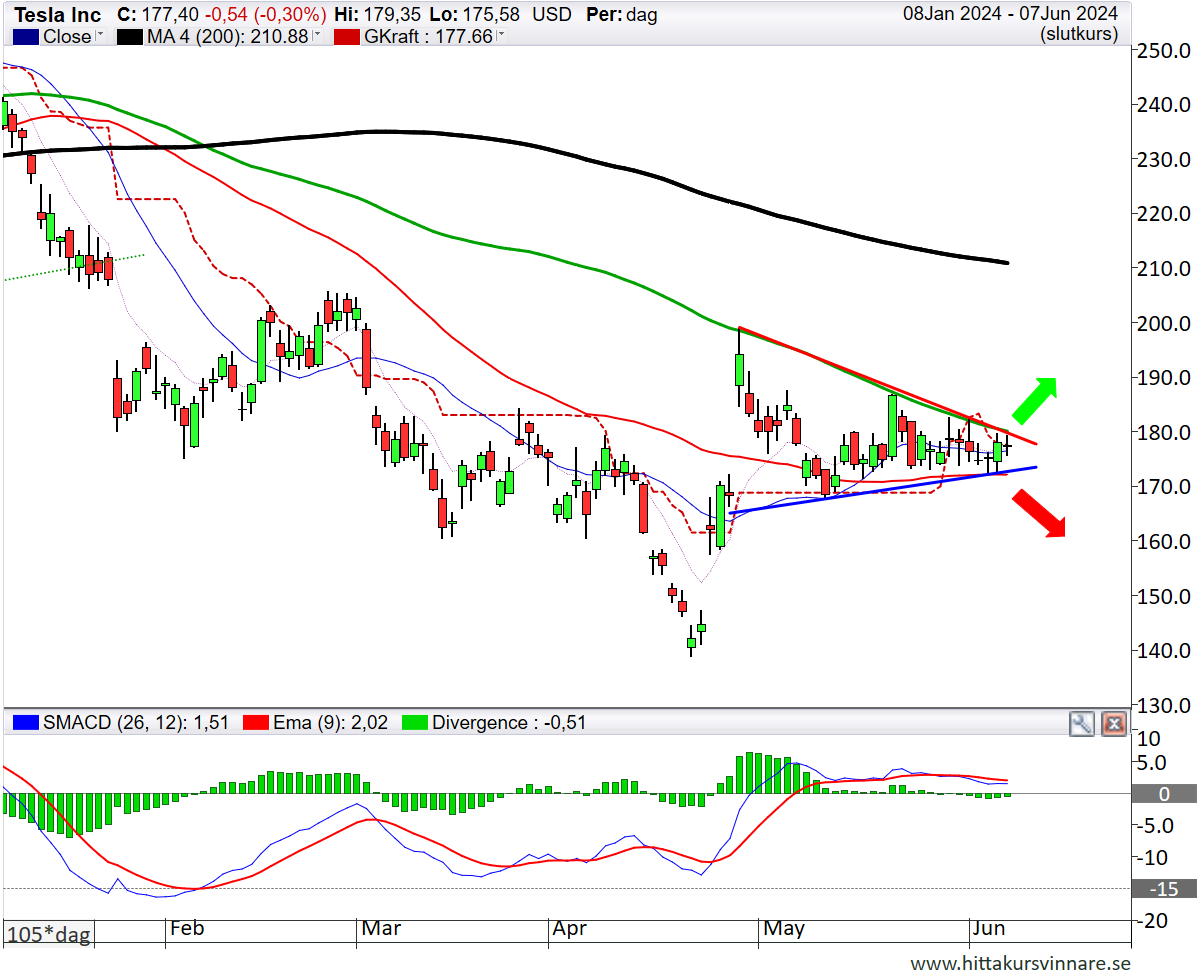Click the Feb label on the time axis

point(186,928)
